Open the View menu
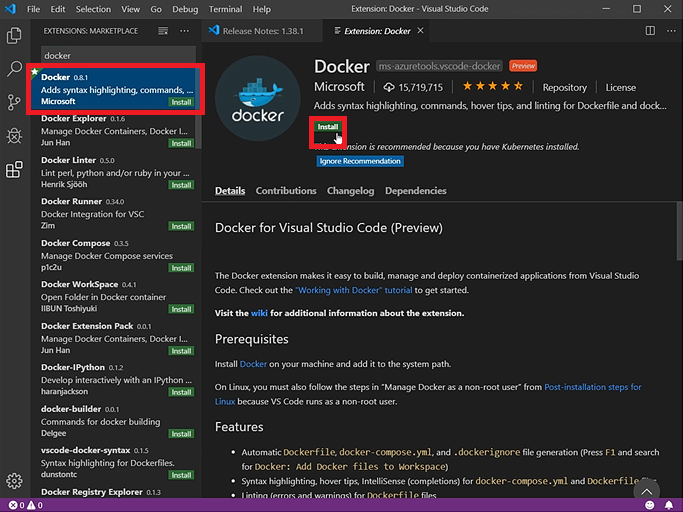 [x=131, y=9]
